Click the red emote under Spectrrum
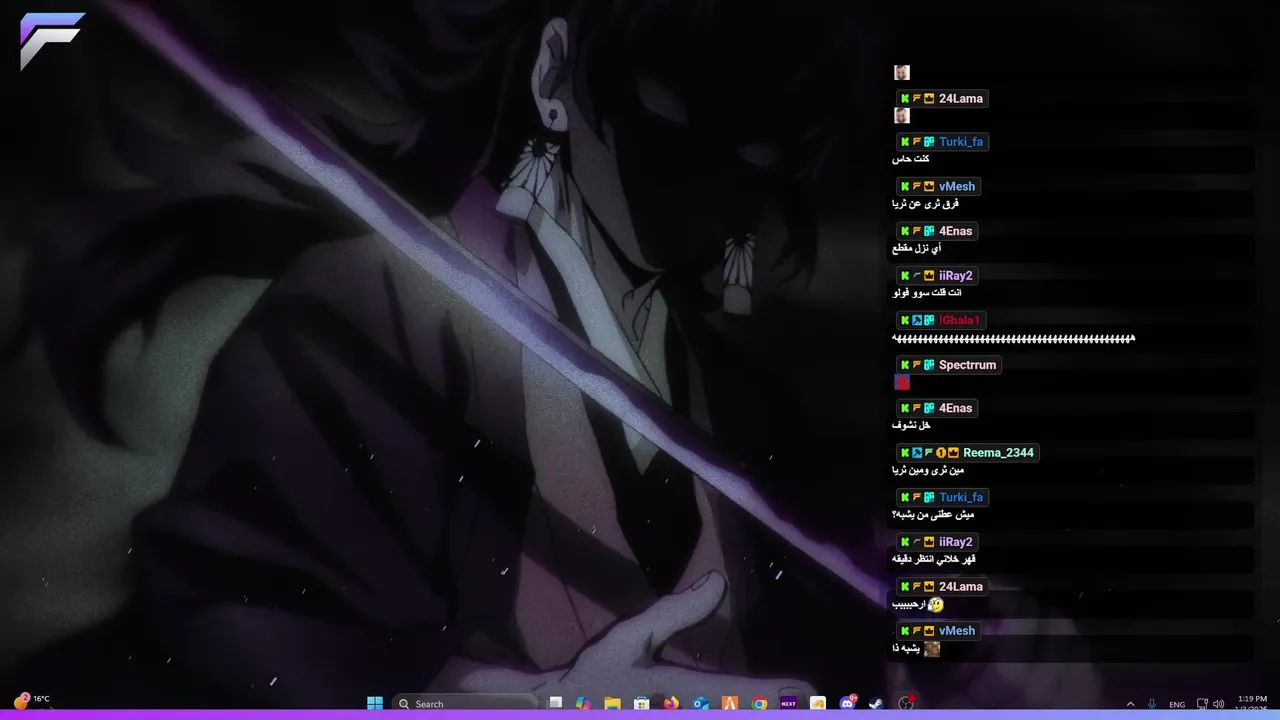Image resolution: width=1280 pixels, height=720 pixels. tap(902, 382)
